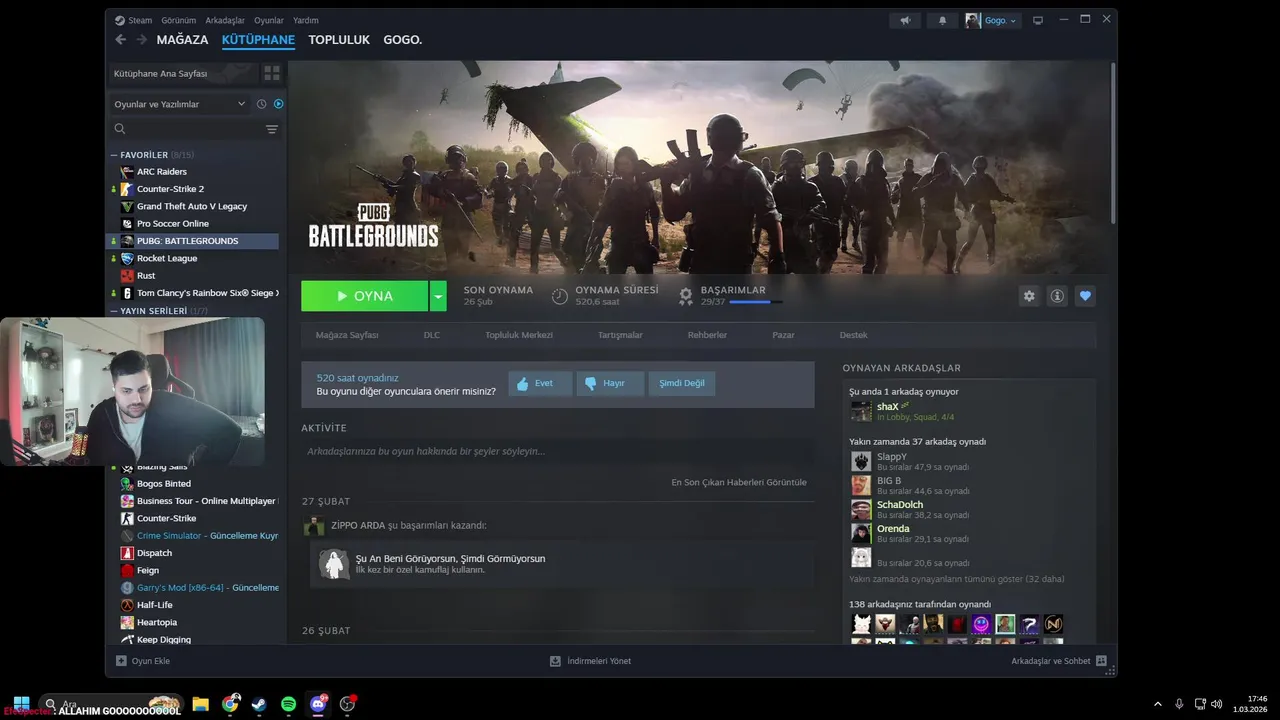Switch to Big Picture mode monitor icon

click(x=1038, y=20)
